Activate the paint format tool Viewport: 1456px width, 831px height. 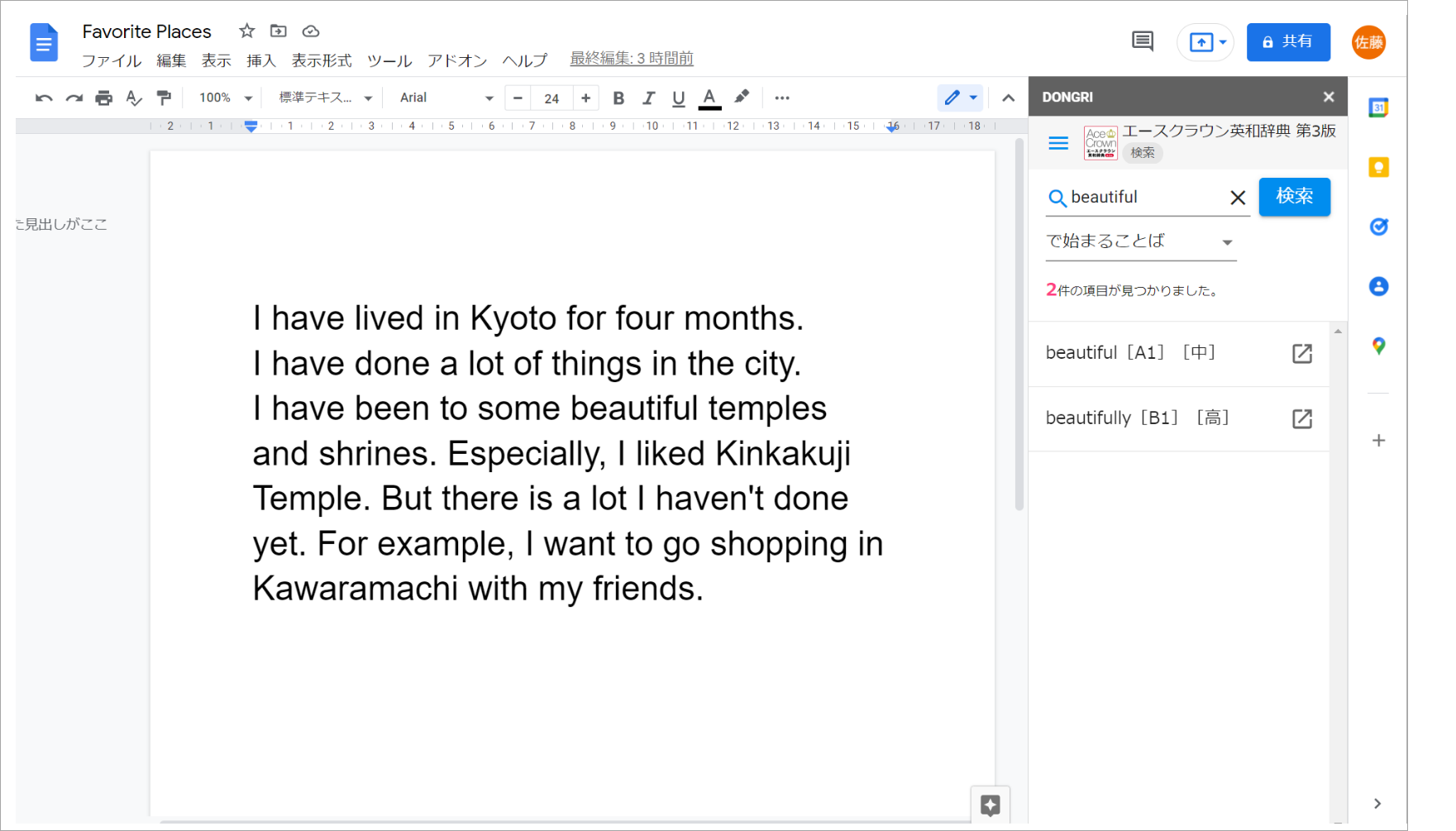(164, 98)
